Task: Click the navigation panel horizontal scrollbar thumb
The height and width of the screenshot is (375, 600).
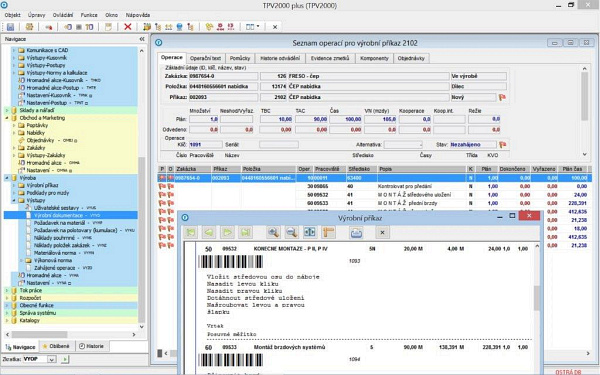Action: point(39,334)
